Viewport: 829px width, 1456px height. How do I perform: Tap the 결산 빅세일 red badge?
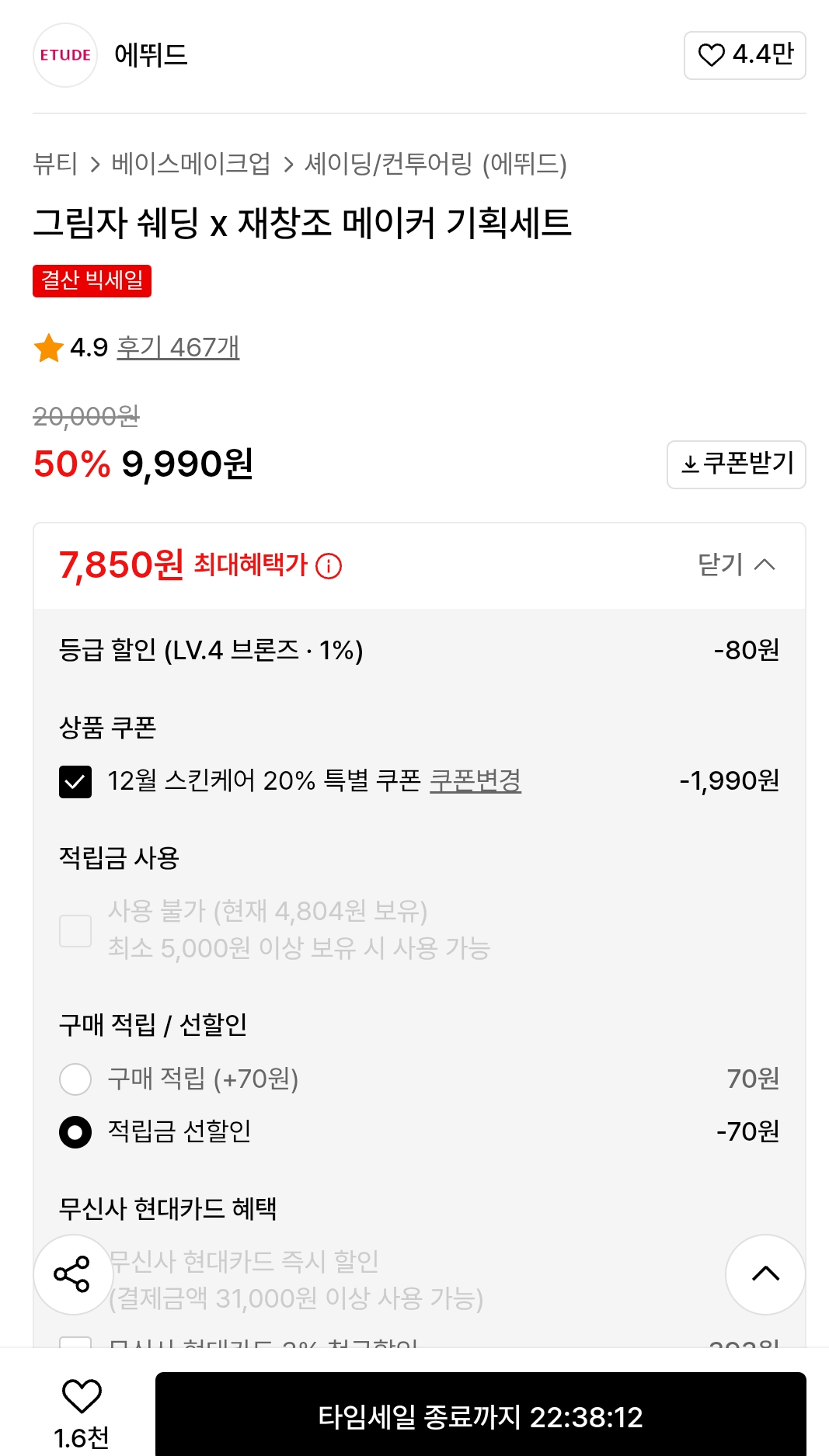[x=92, y=280]
